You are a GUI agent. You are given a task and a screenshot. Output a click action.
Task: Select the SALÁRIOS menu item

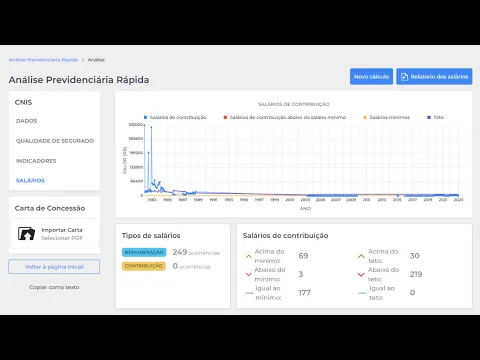coord(30,180)
